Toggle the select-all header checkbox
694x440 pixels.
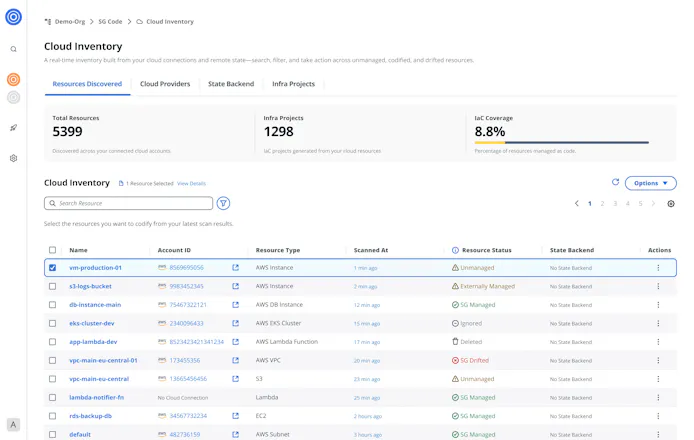point(52,250)
